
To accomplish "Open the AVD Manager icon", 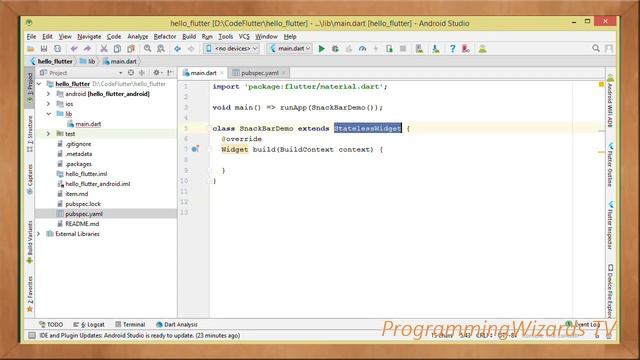I will click(419, 49).
